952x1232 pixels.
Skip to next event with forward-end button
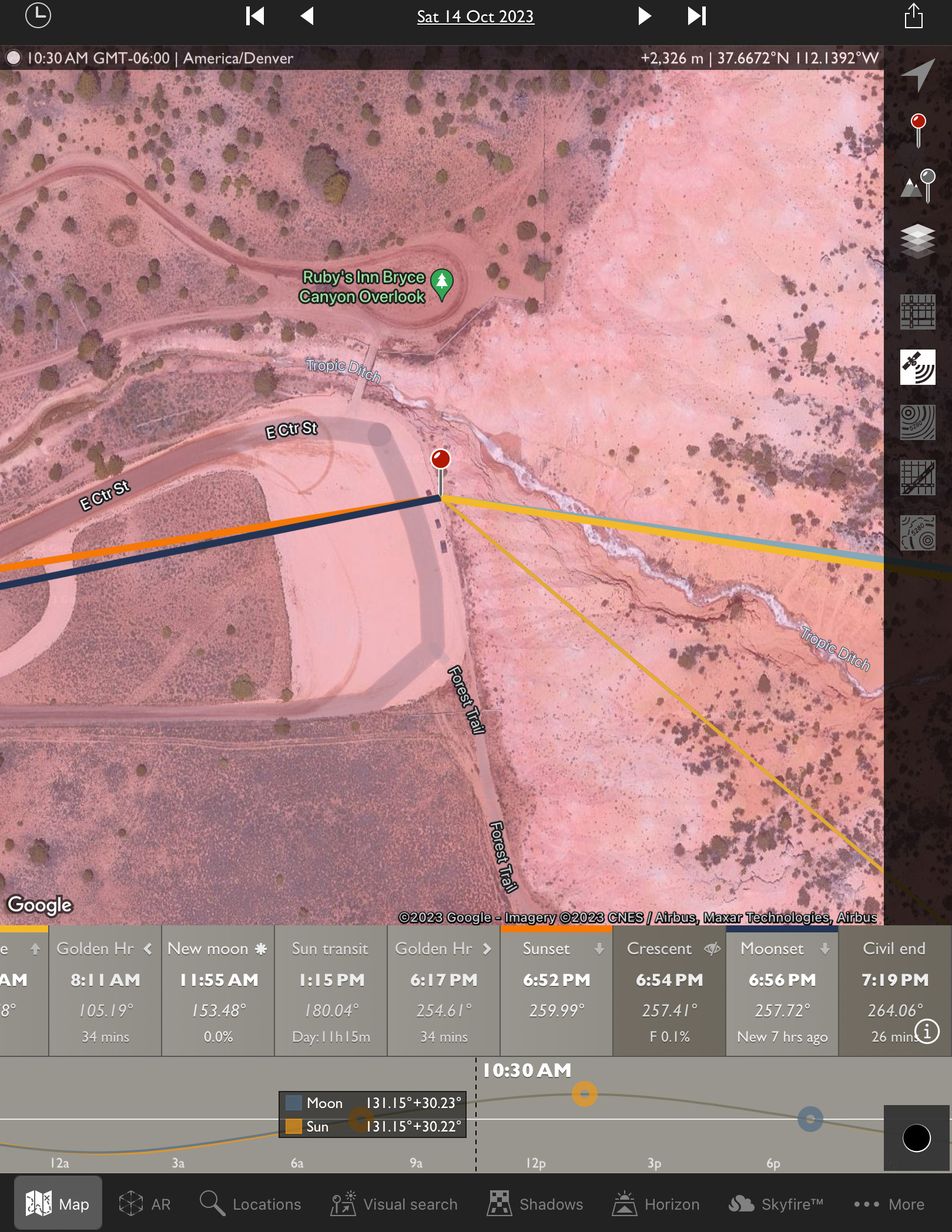[x=696, y=16]
